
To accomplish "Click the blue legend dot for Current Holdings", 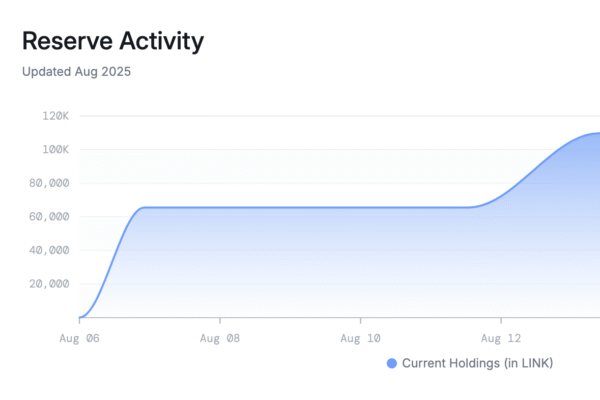I will coord(392,363).
